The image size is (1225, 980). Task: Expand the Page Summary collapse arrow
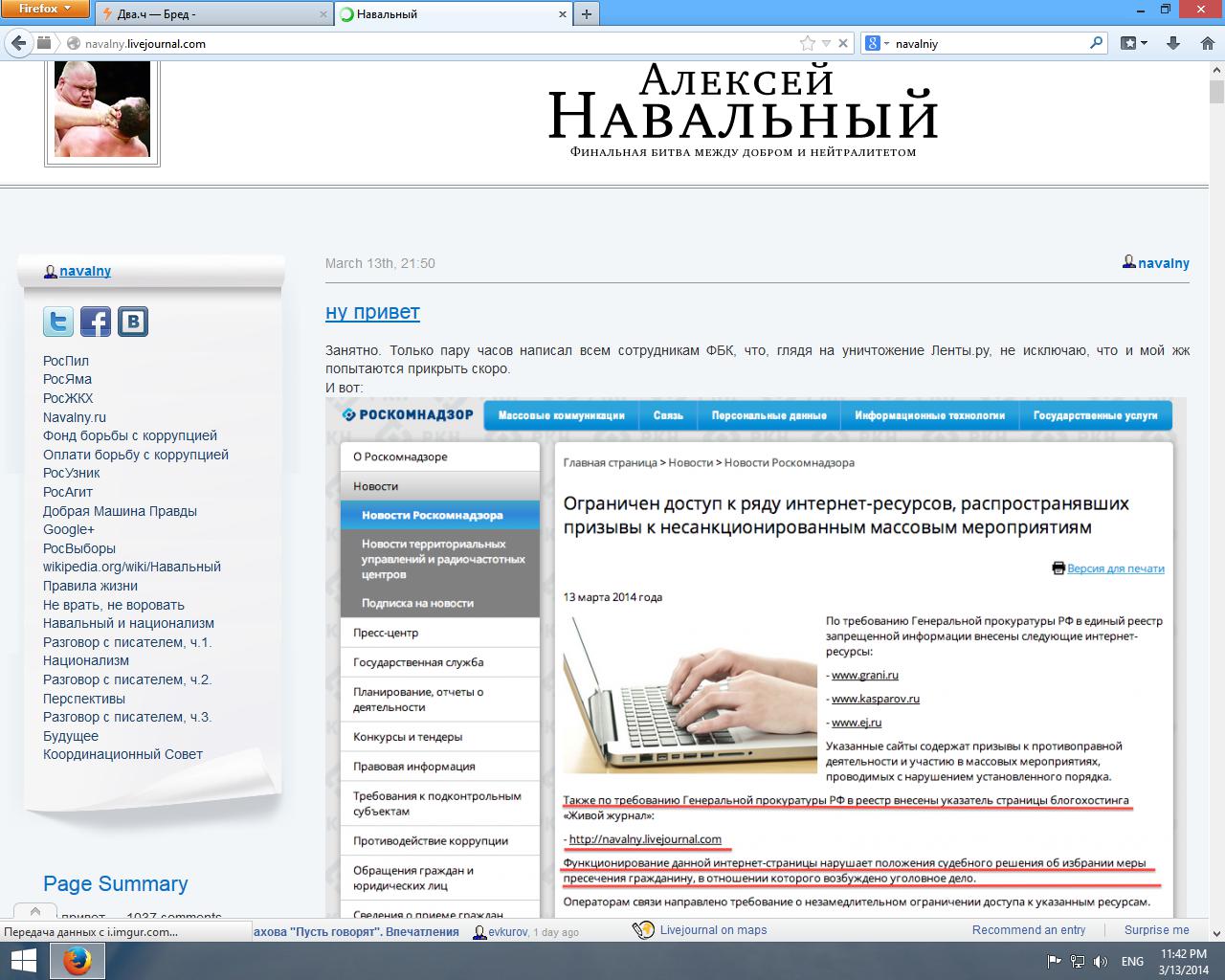click(35, 912)
